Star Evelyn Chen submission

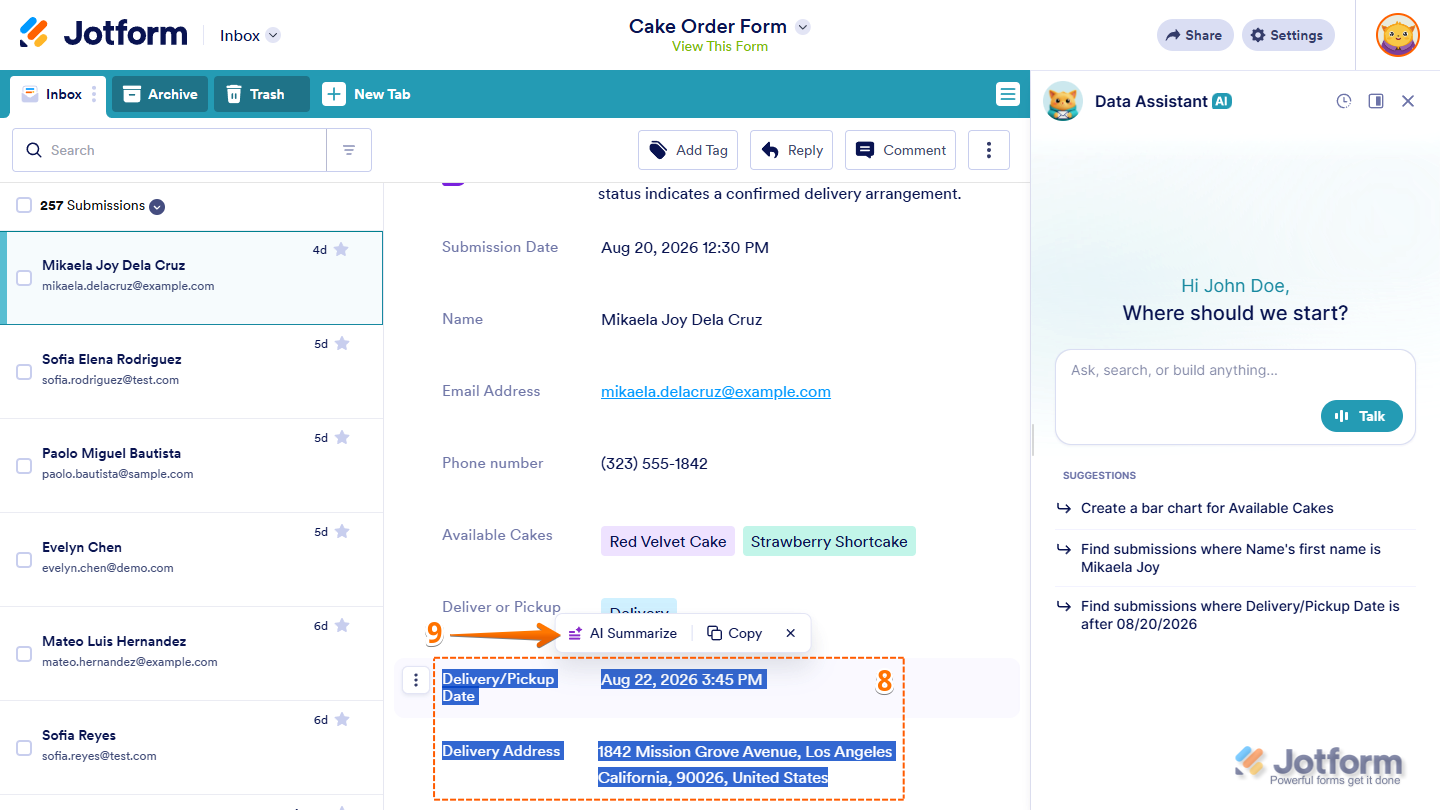341,531
